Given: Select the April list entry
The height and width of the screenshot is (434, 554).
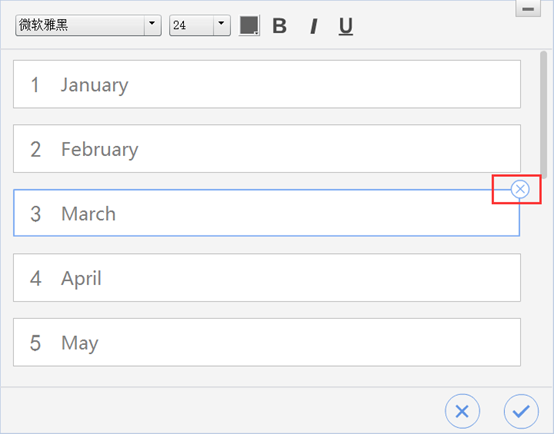Looking at the screenshot, I should pyautogui.click(x=267, y=277).
